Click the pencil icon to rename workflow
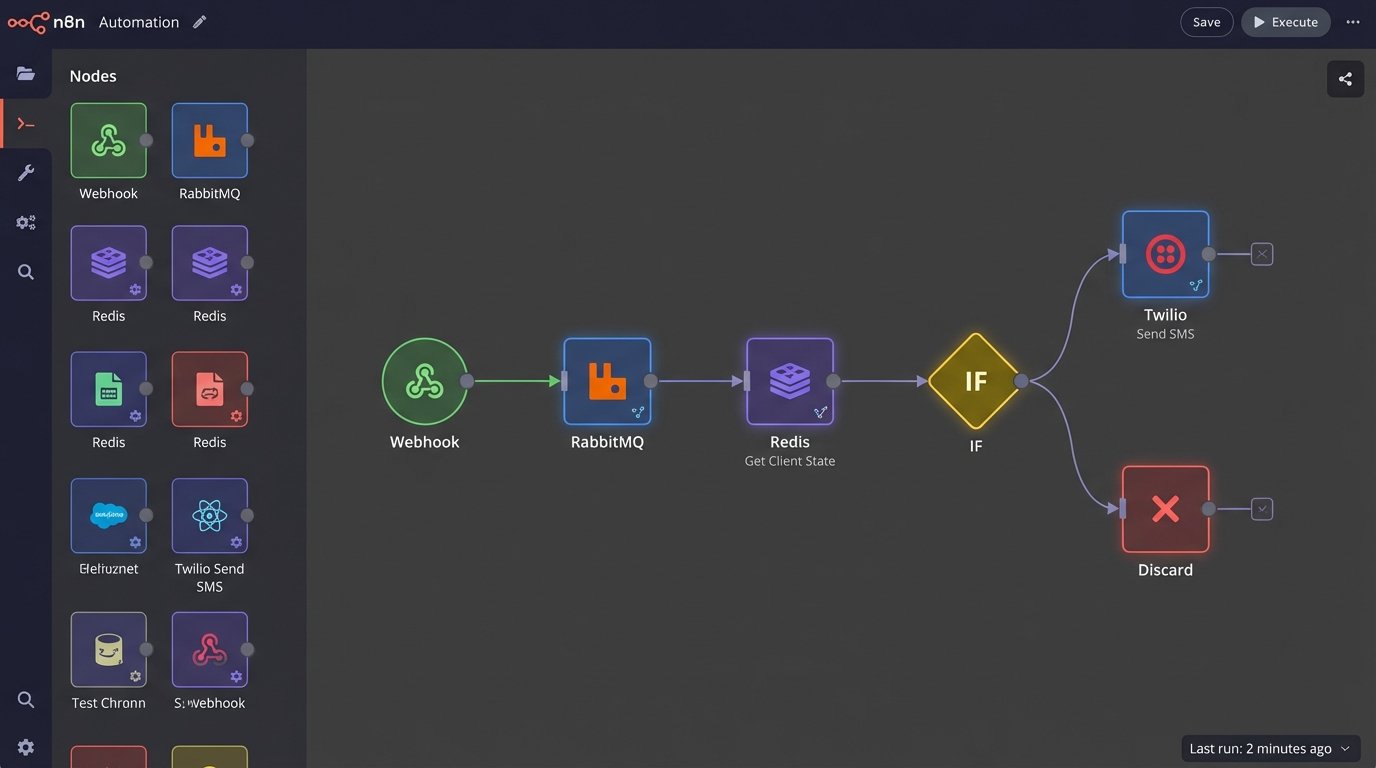 200,22
